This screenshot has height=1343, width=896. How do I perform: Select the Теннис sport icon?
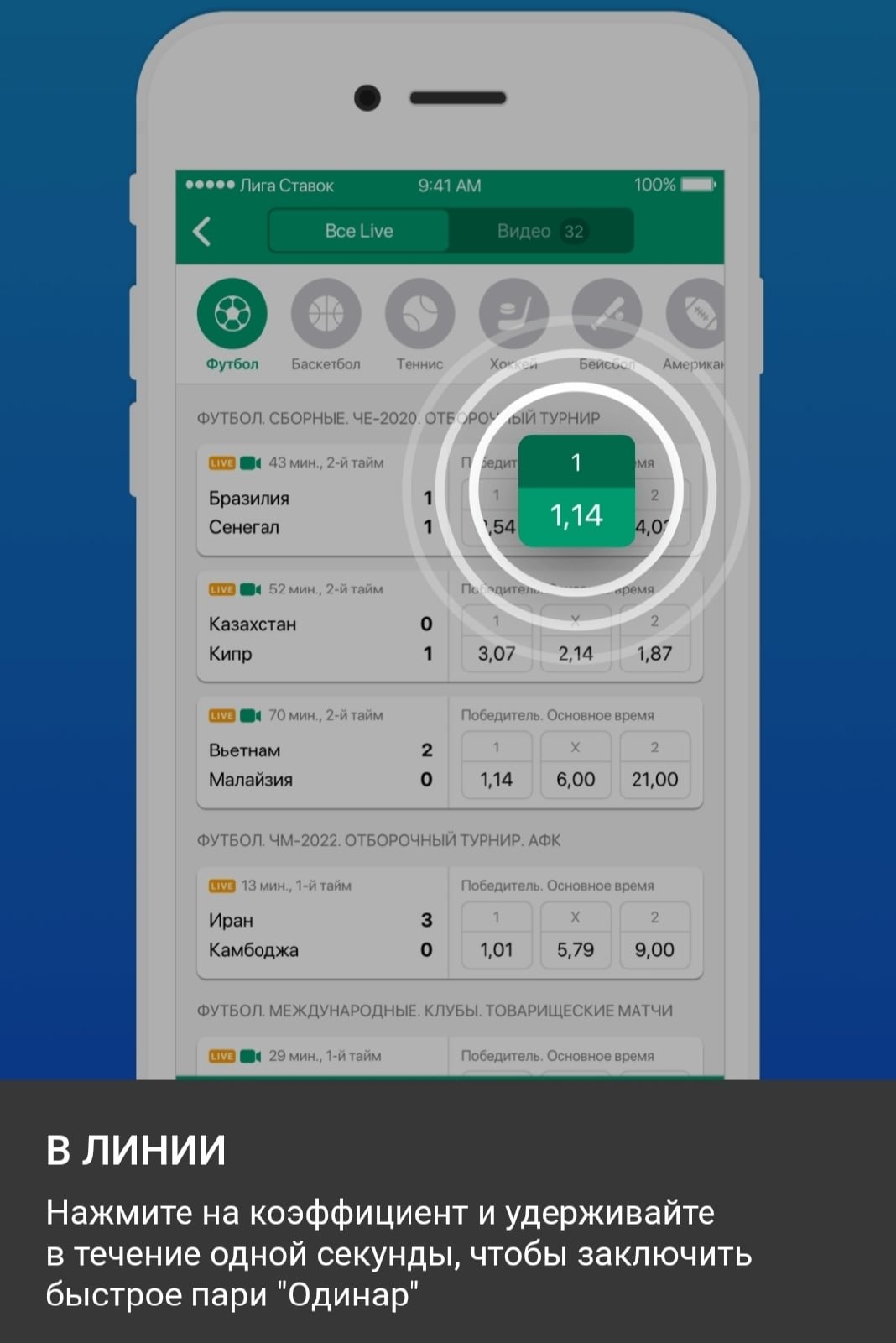click(x=419, y=313)
